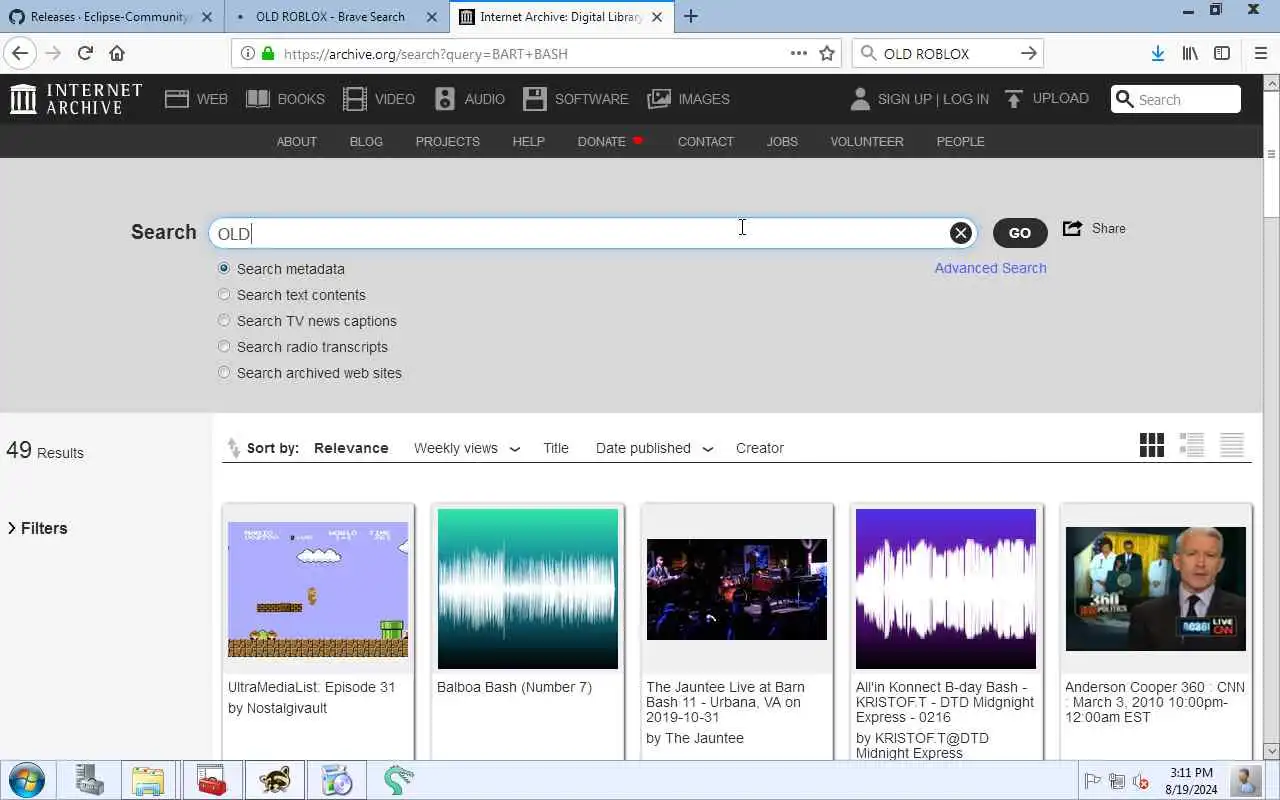Select Search text contents radio button

coord(224,294)
